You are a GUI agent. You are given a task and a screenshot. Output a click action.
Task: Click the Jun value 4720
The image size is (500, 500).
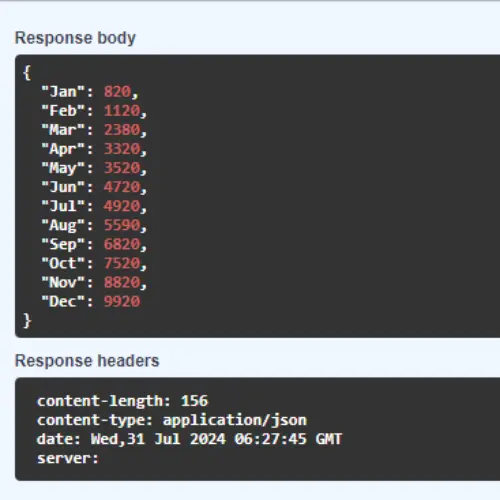click(x=122, y=187)
